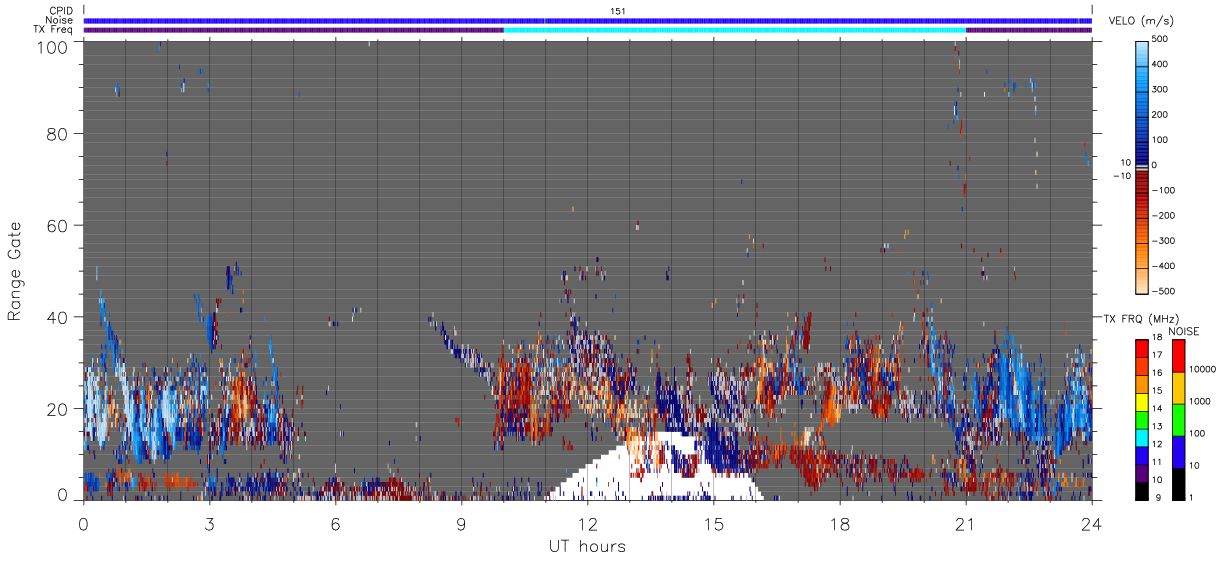Select the 20 tick on the Range Gate axis

click(57, 409)
